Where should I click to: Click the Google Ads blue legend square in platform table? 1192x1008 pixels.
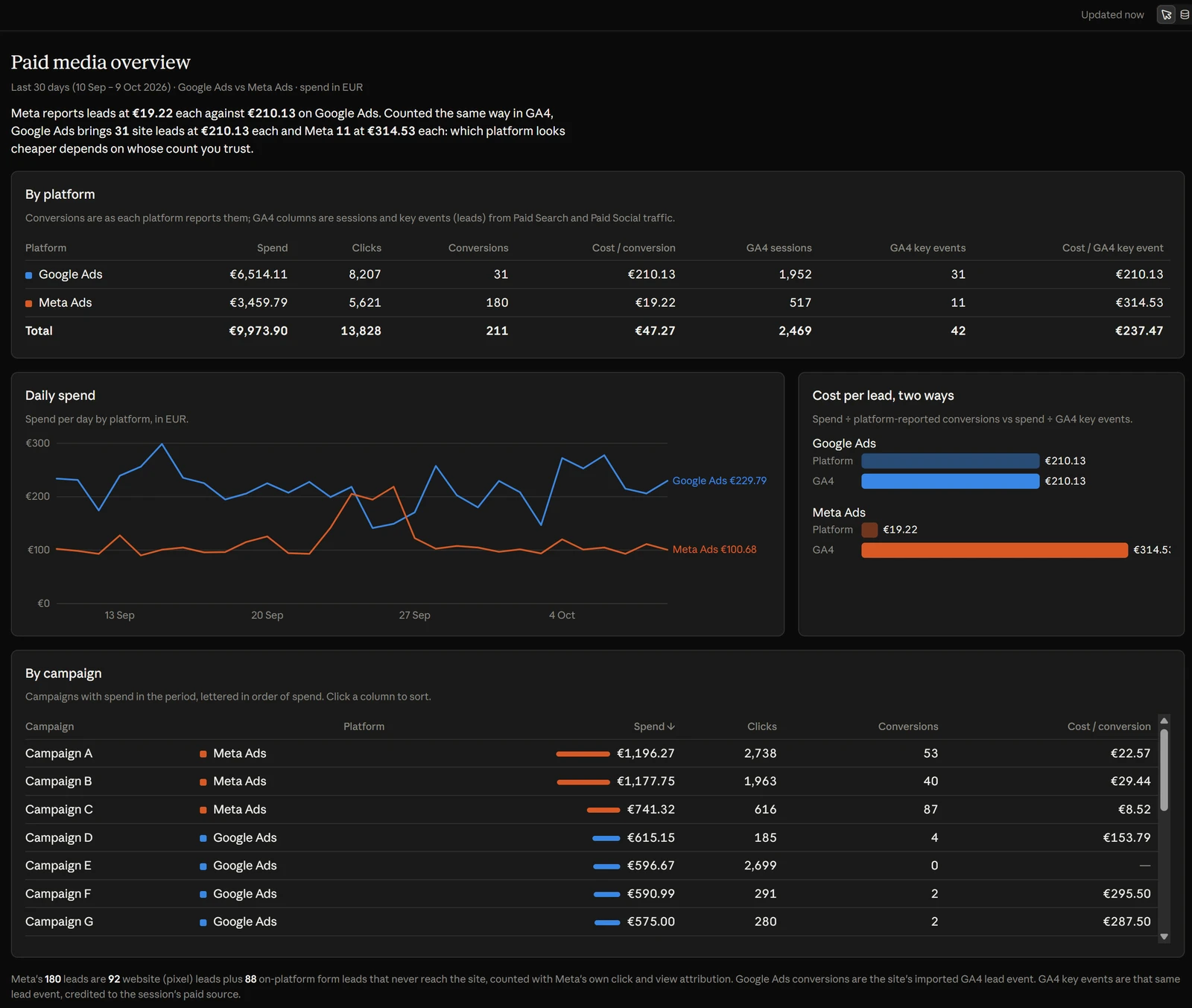click(29, 275)
